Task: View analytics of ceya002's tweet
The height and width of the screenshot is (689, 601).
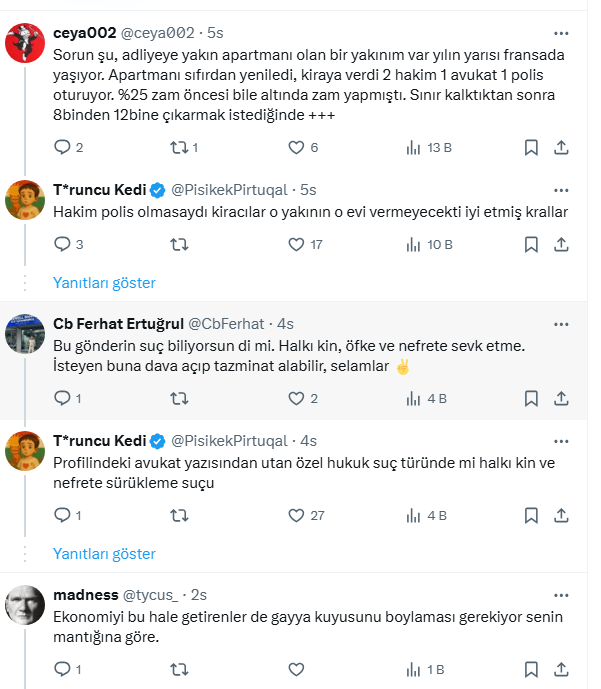Action: coord(413,147)
